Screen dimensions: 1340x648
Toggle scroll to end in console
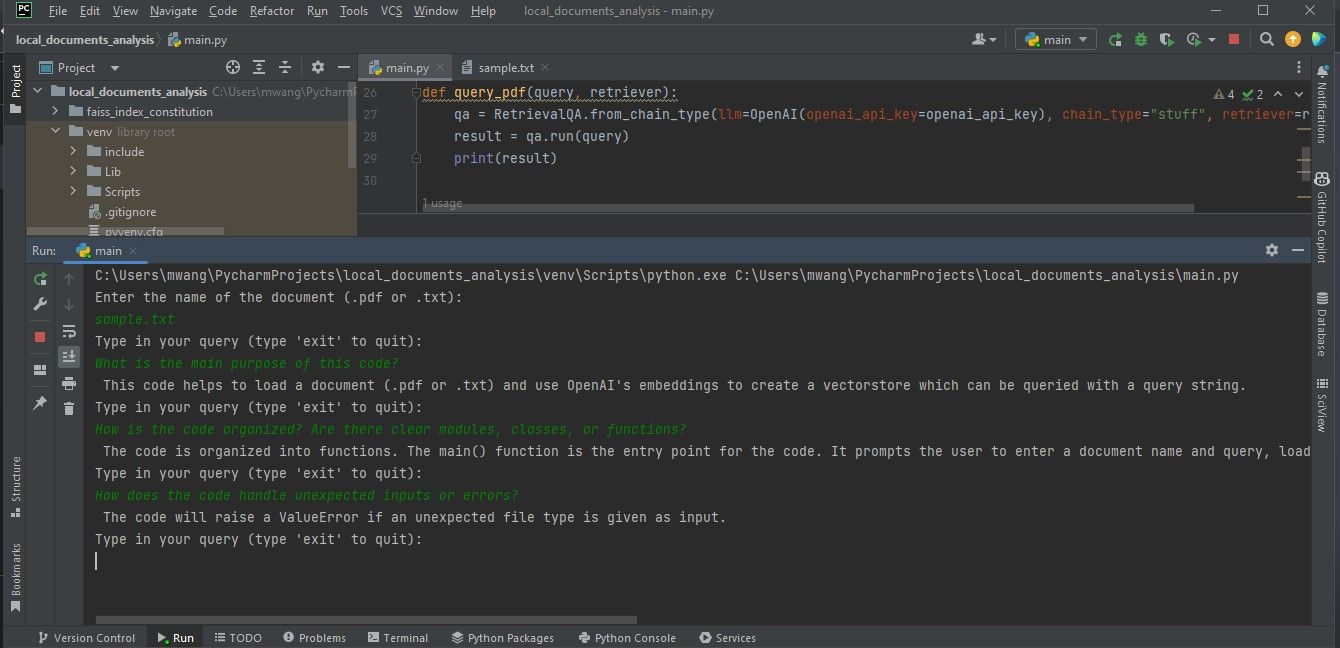[x=68, y=356]
